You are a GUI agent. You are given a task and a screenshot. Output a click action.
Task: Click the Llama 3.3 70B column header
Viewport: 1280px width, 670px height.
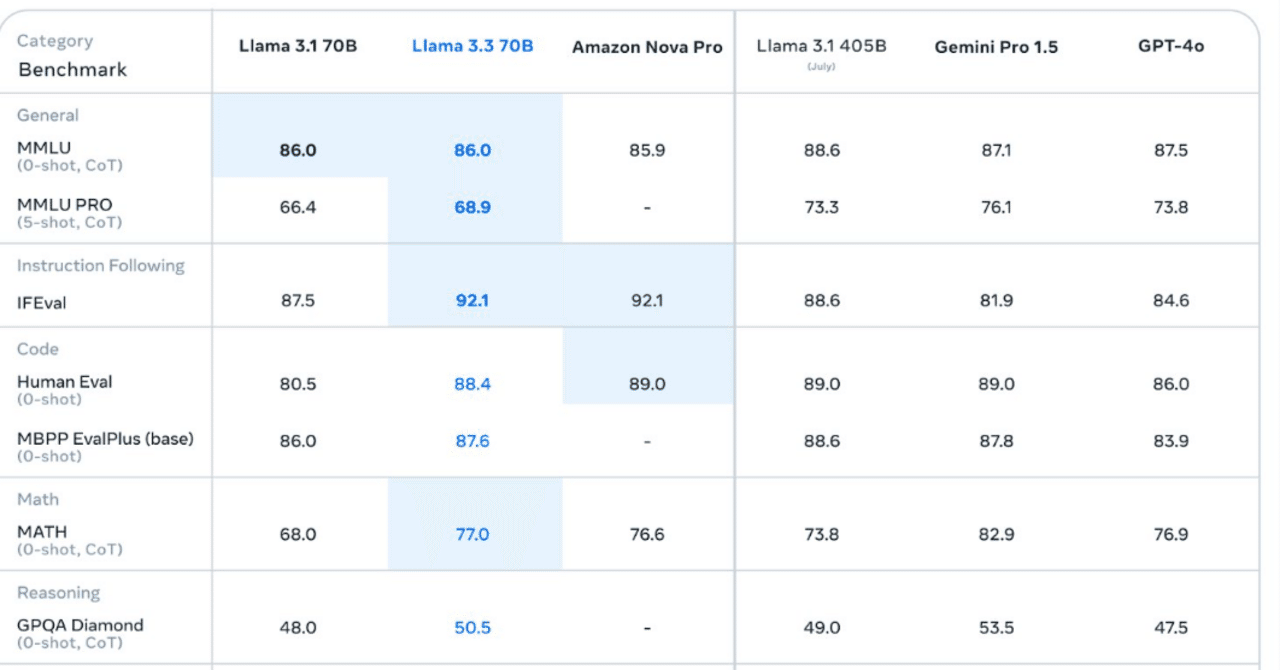[x=472, y=47]
